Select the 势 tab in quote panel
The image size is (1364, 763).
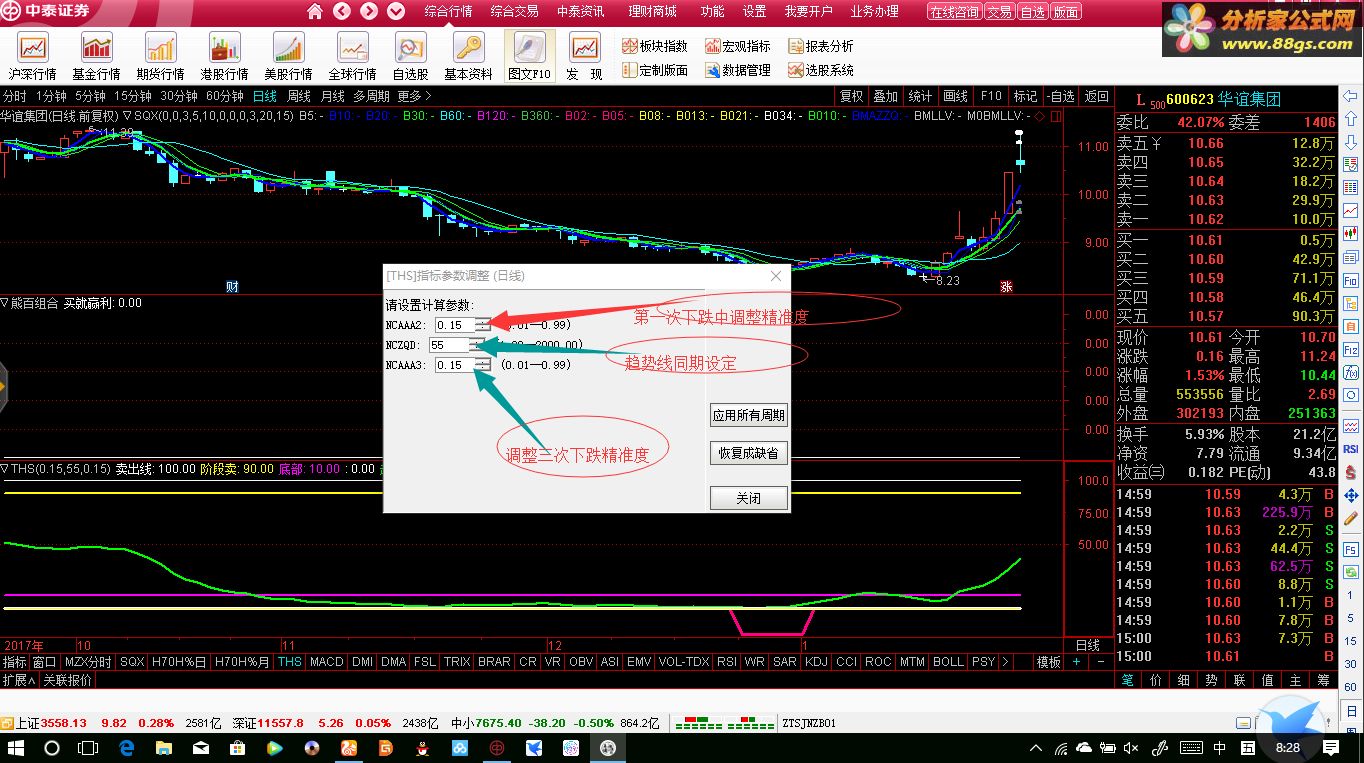(1211, 680)
